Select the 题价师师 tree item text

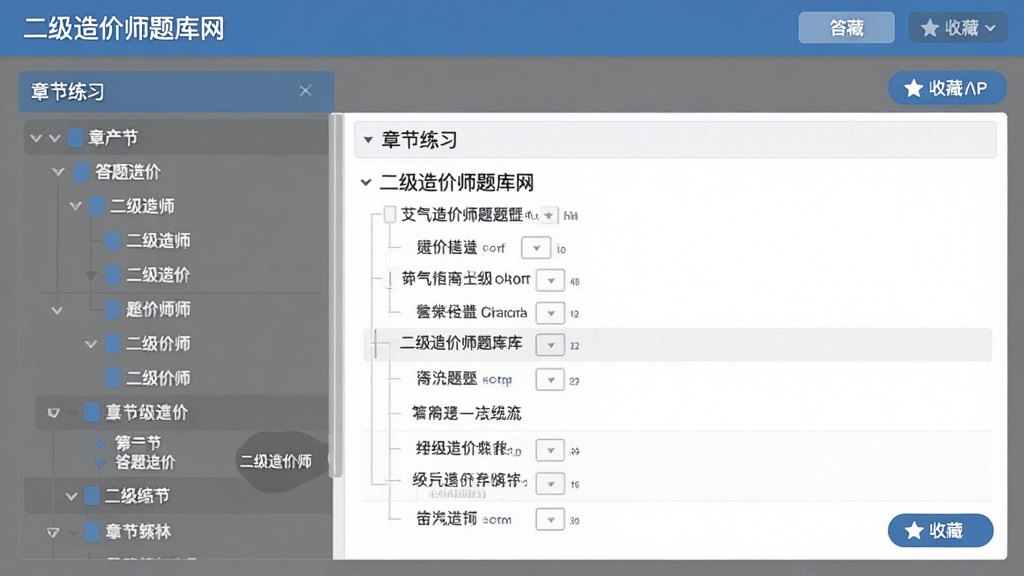158,309
